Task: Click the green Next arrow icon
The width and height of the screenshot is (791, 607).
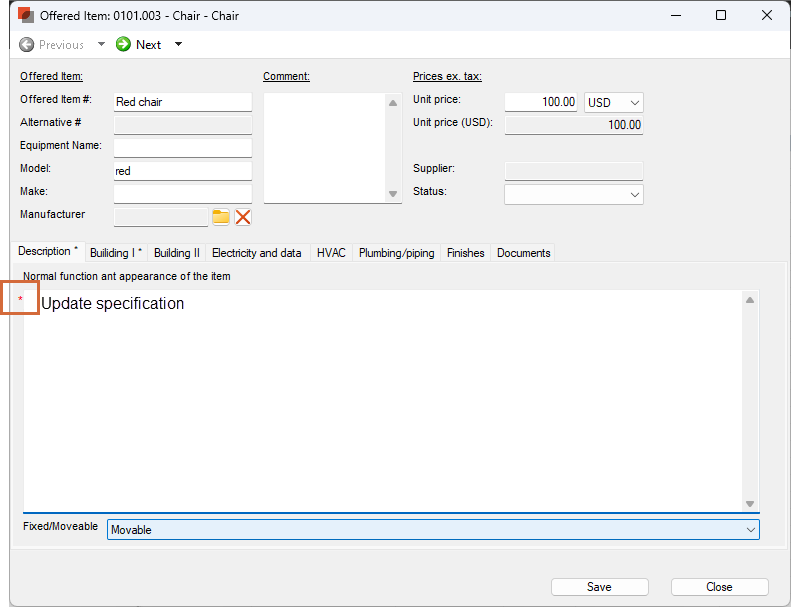Action: (x=124, y=44)
